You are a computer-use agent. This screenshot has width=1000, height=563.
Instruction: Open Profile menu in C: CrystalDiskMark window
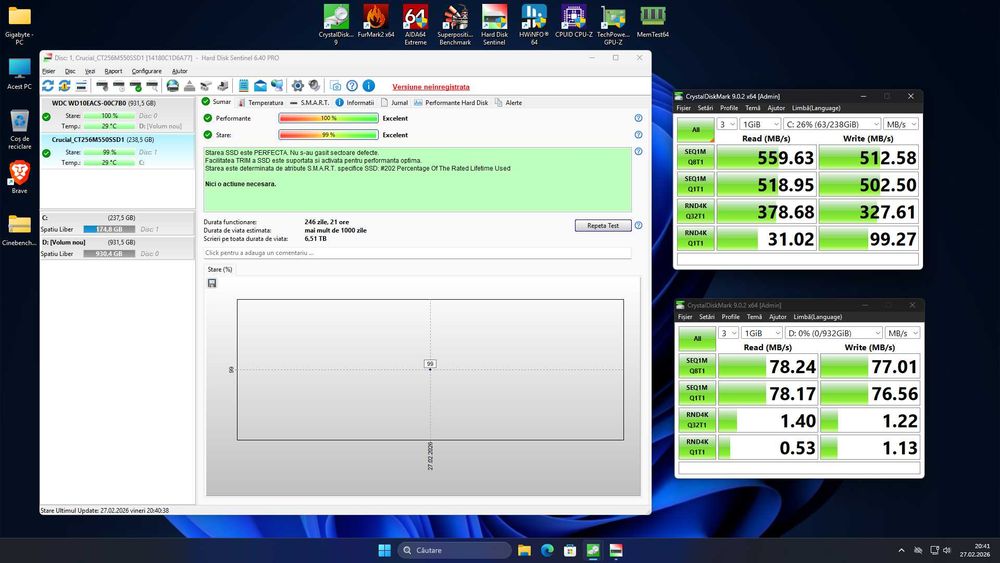(x=729, y=108)
